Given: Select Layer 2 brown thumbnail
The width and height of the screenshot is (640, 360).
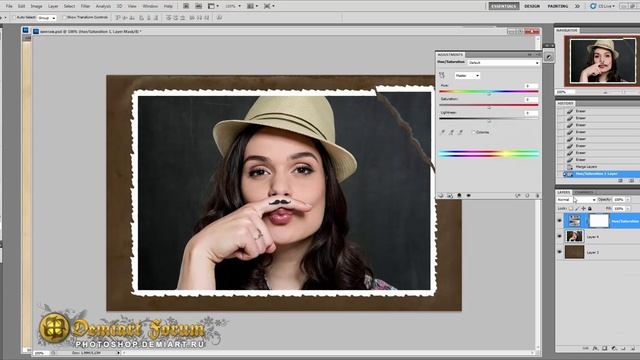Looking at the screenshot, I should tap(574, 252).
